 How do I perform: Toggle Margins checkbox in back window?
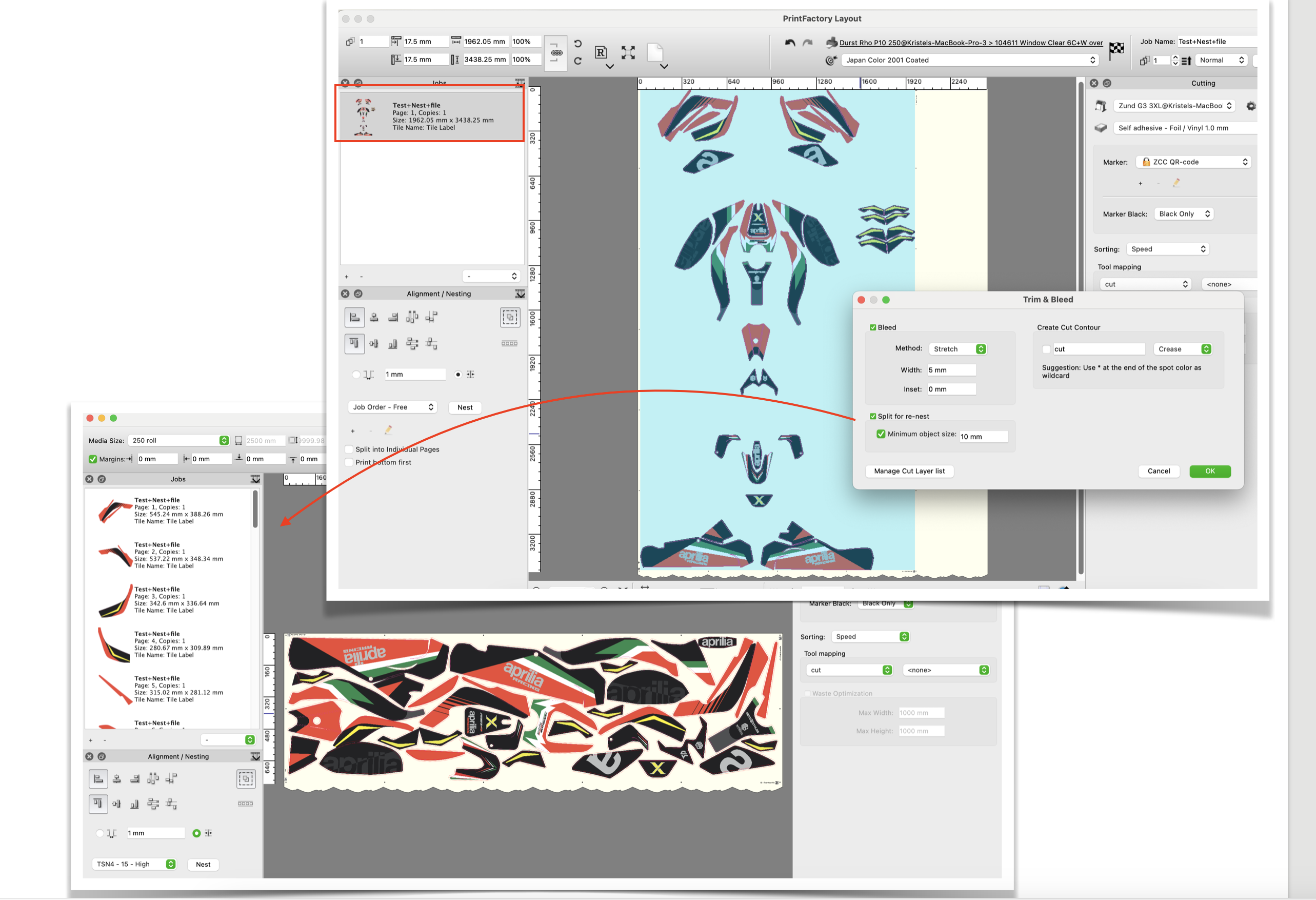pos(93,459)
